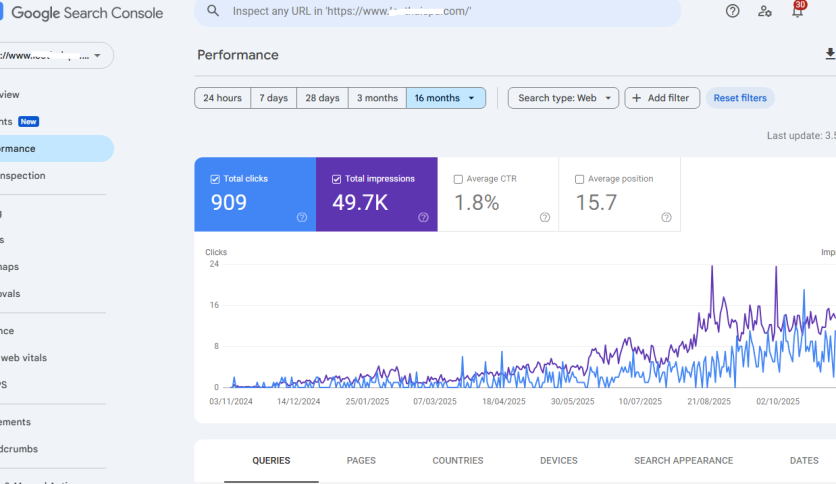Image resolution: width=836 pixels, height=484 pixels.
Task: Switch to the SEARCH APPEARANCE tab
Action: [684, 461]
